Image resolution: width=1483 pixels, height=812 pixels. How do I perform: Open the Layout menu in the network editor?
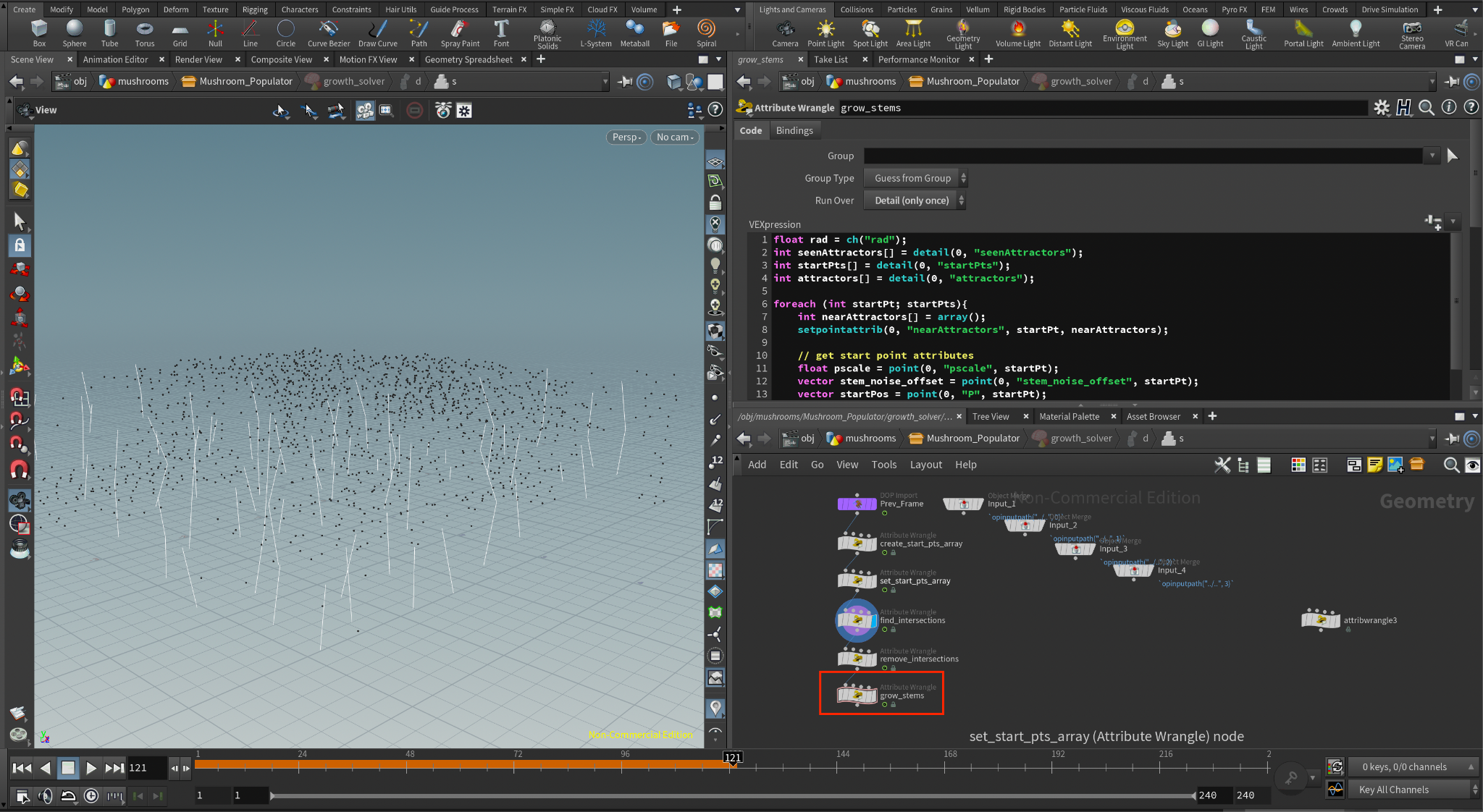(x=926, y=465)
